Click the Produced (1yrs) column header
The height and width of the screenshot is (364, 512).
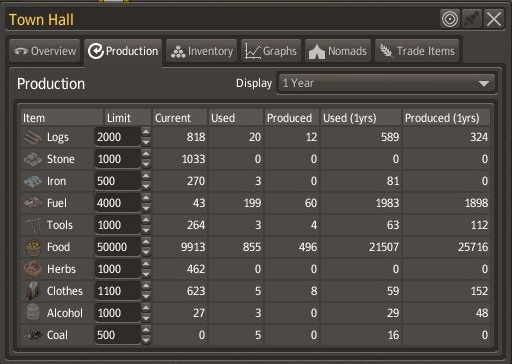tap(446, 118)
